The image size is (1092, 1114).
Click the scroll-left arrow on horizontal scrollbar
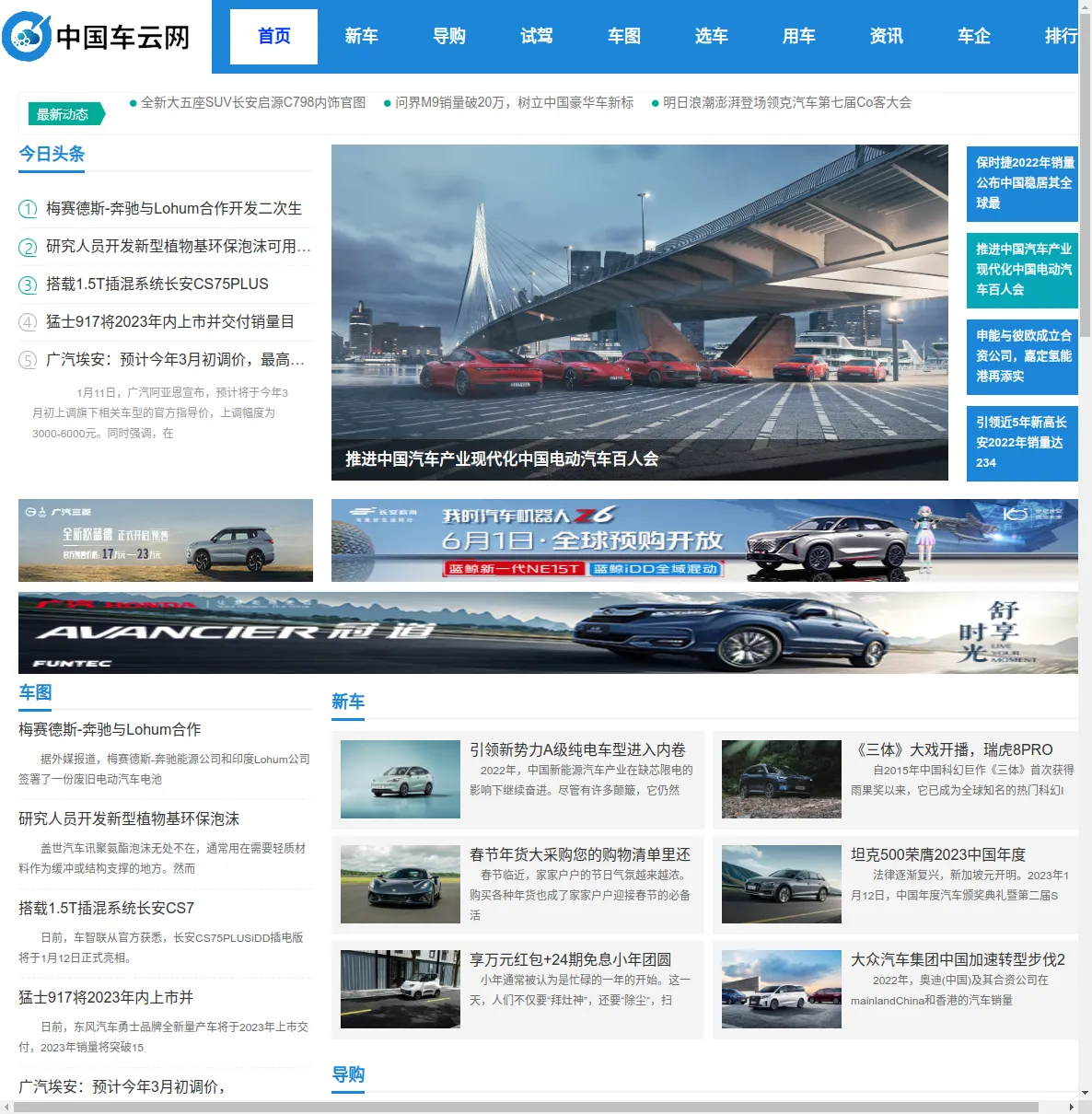point(6,1107)
